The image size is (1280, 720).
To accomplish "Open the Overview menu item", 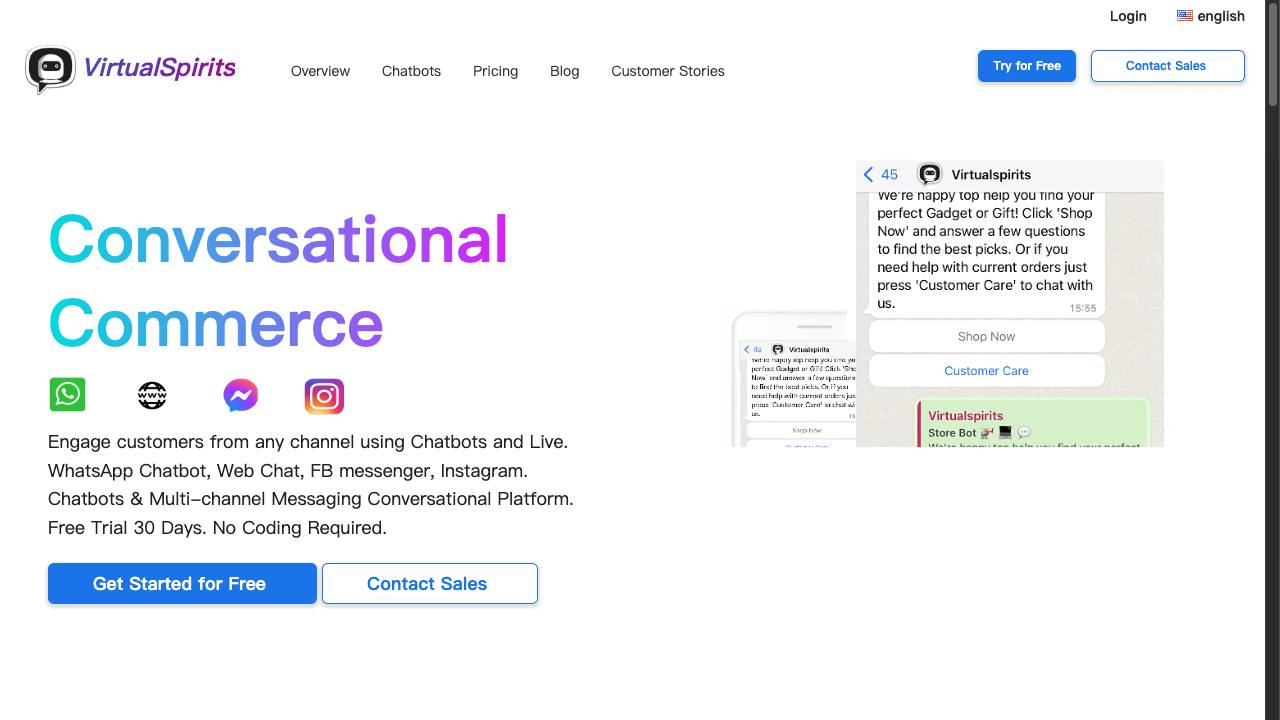I will [x=320, y=71].
